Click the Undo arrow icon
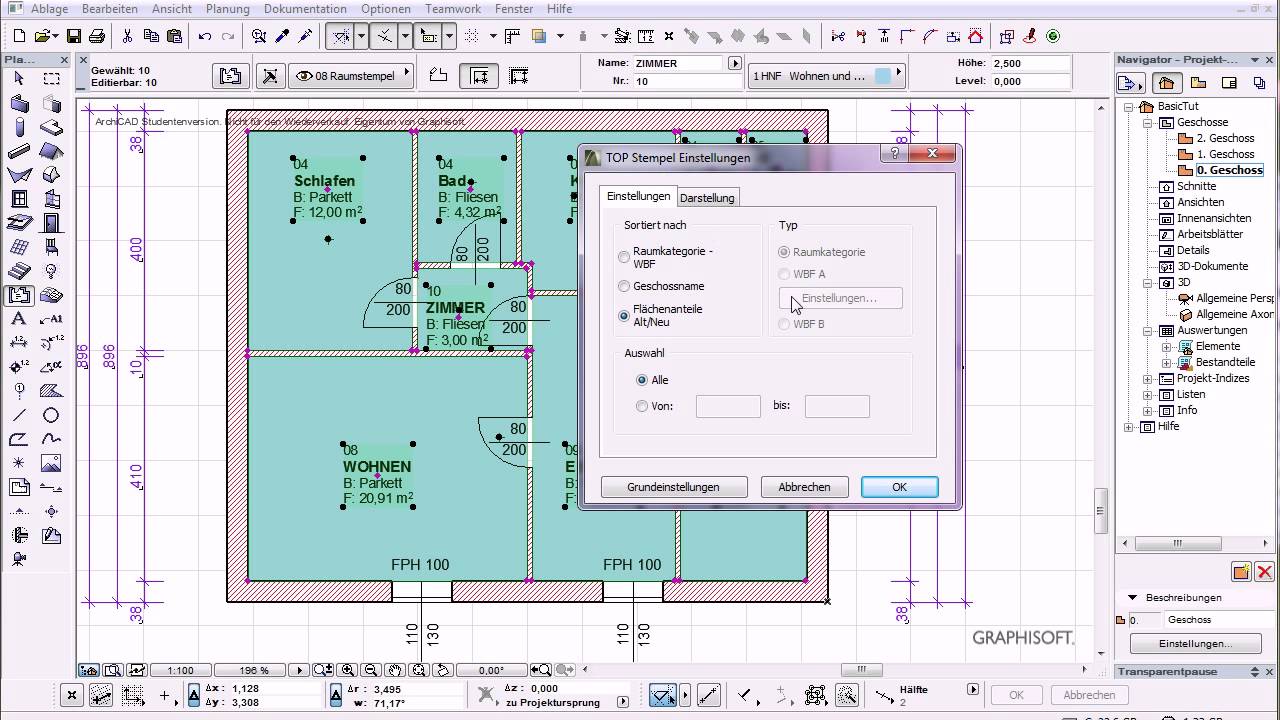The image size is (1280, 720). coord(205,36)
